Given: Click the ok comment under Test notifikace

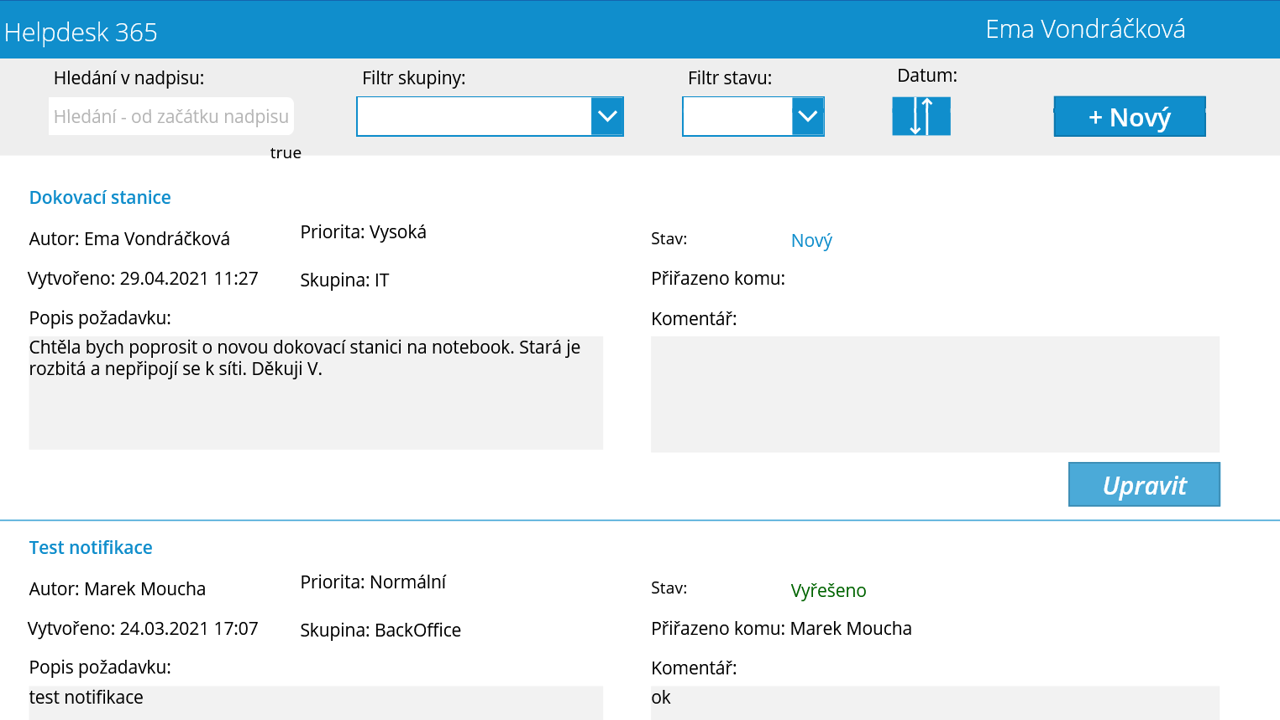Looking at the screenshot, I should [661, 697].
